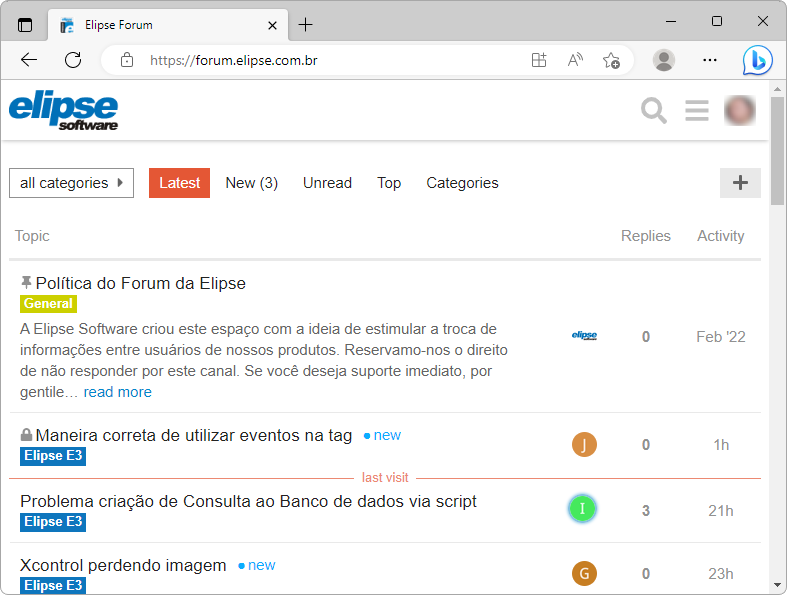The image size is (787, 595).
Task: Open Xcontrol perdendo imagem topic
Action: pyautogui.click(x=123, y=565)
